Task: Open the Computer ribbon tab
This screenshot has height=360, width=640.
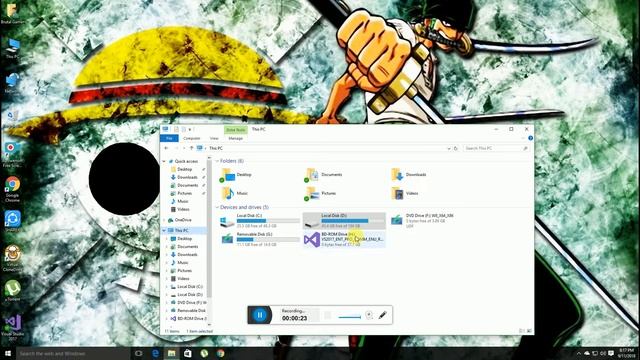Action: [x=191, y=138]
